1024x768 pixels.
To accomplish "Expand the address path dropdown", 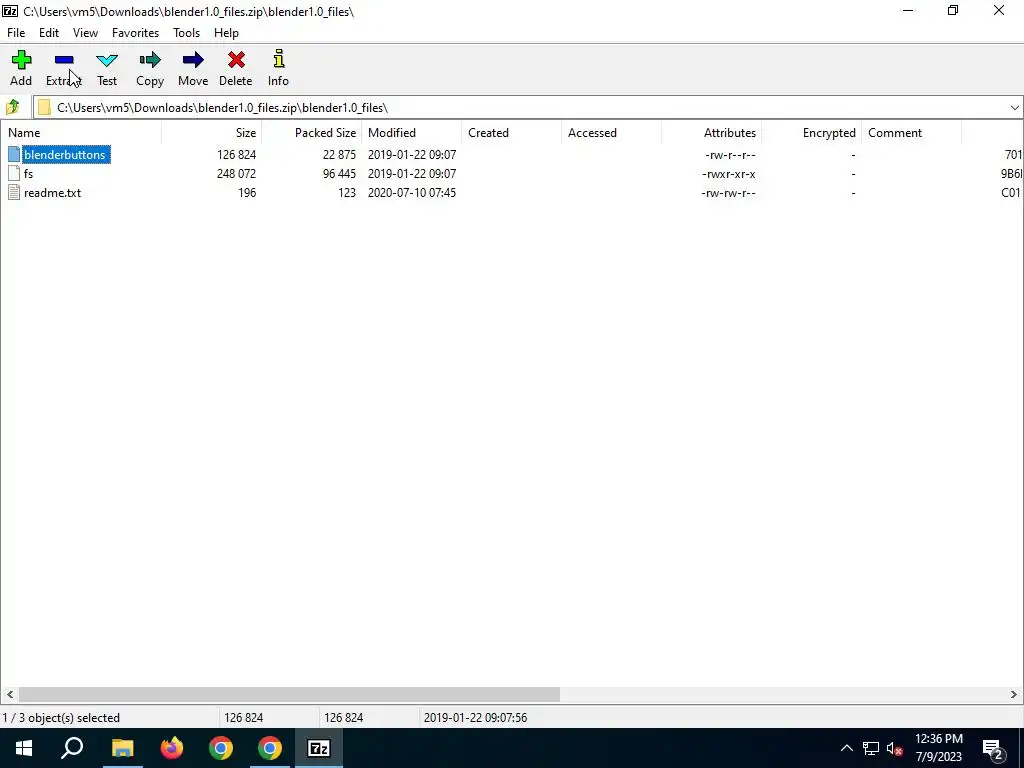I will click(1014, 108).
